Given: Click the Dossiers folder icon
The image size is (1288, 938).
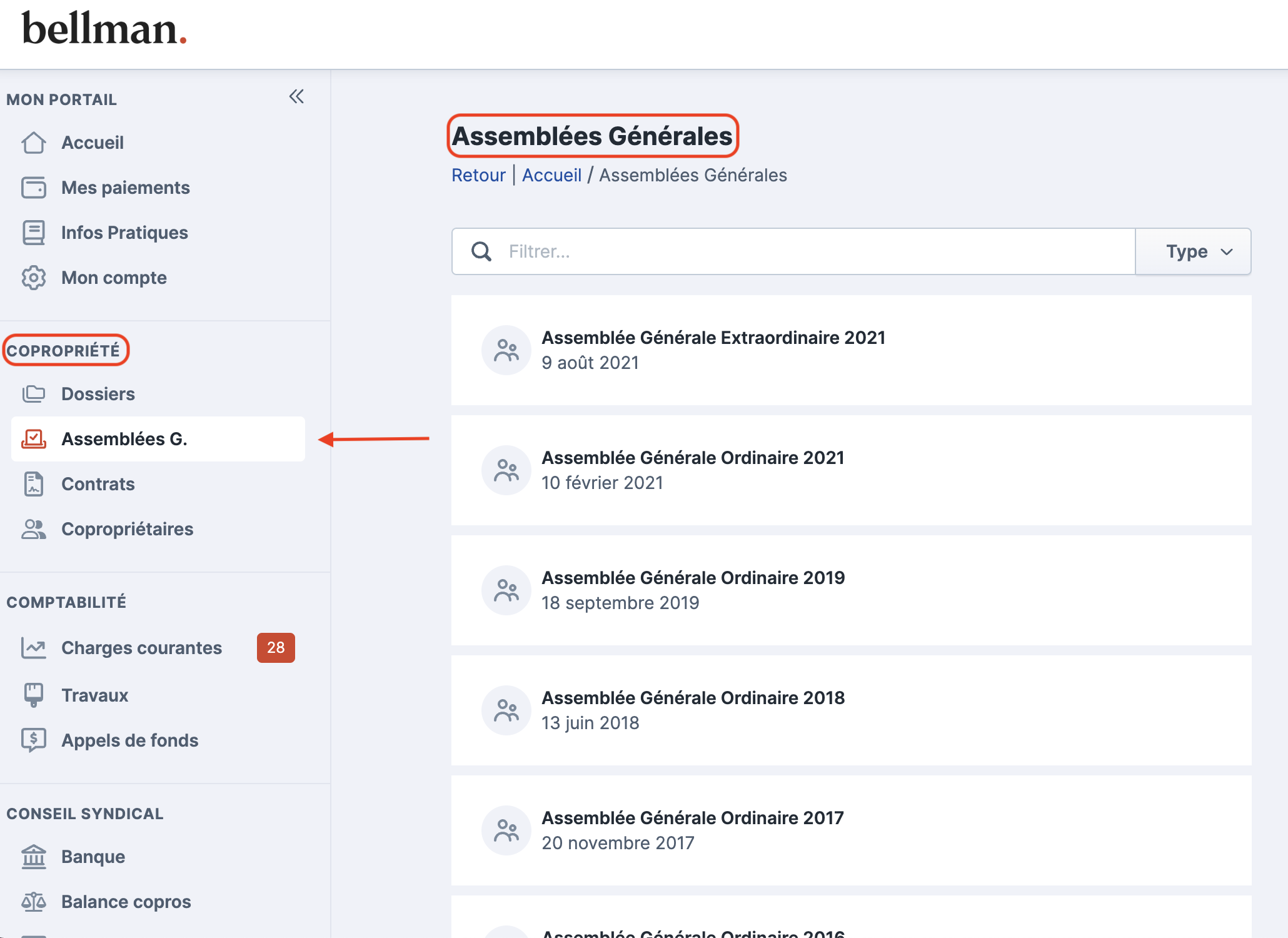Looking at the screenshot, I should coord(34,394).
